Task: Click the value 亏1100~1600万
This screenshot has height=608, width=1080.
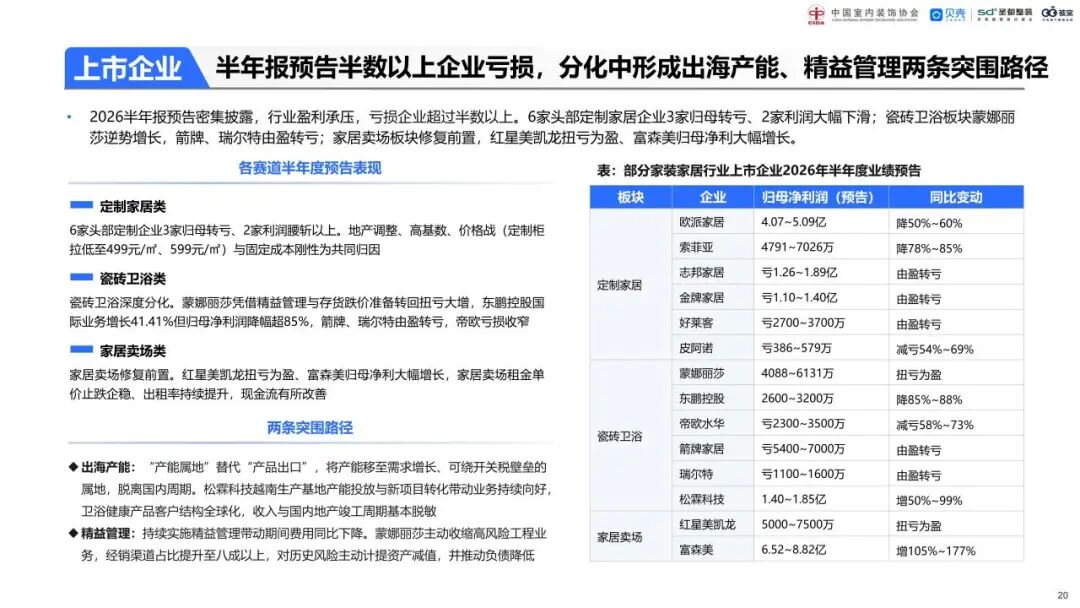Action: pyautogui.click(x=802, y=474)
